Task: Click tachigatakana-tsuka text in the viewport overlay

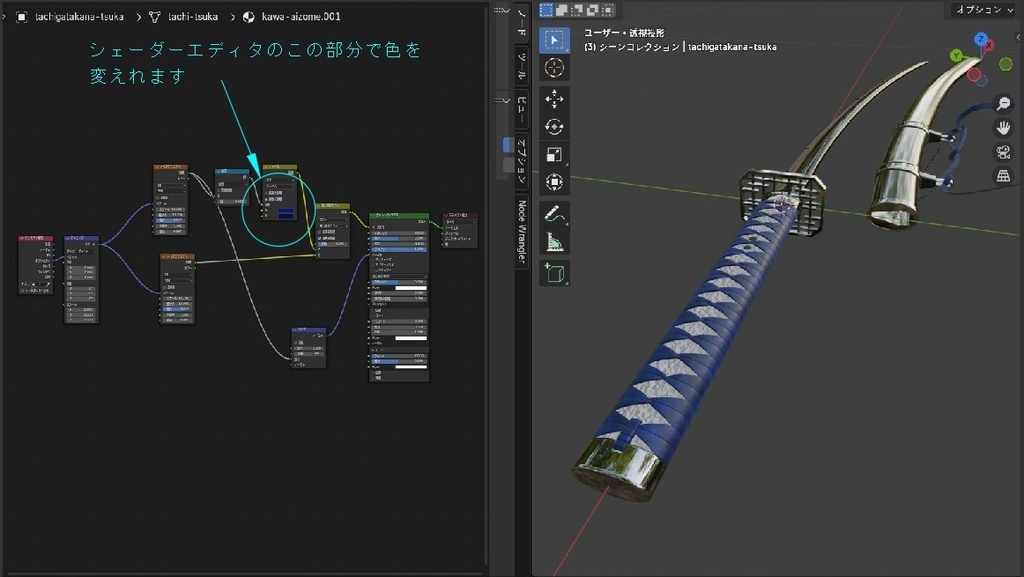Action: click(x=732, y=47)
